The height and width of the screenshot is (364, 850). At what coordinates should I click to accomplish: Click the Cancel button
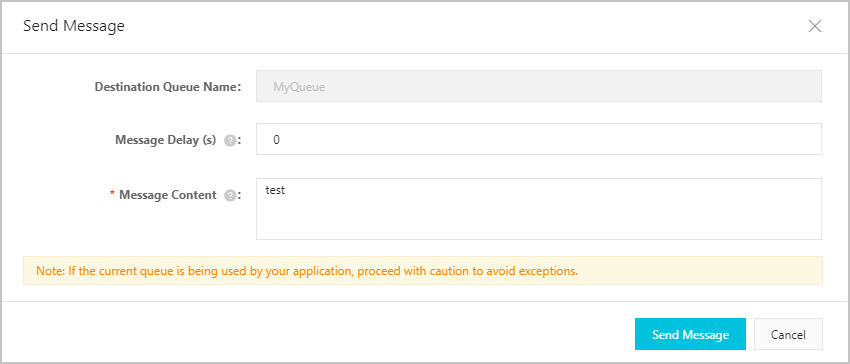[x=788, y=334]
